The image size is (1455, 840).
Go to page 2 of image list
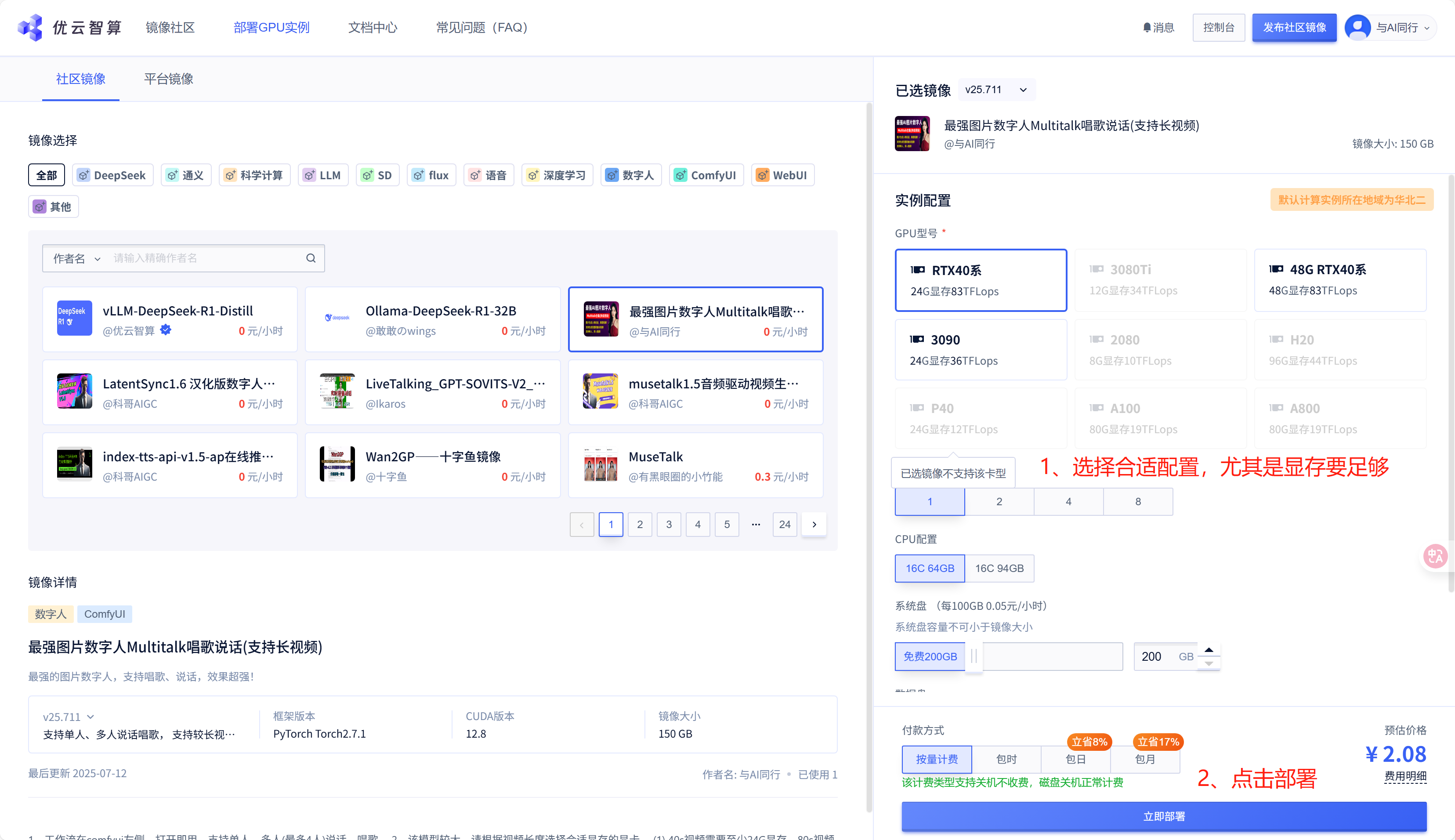pyautogui.click(x=640, y=525)
